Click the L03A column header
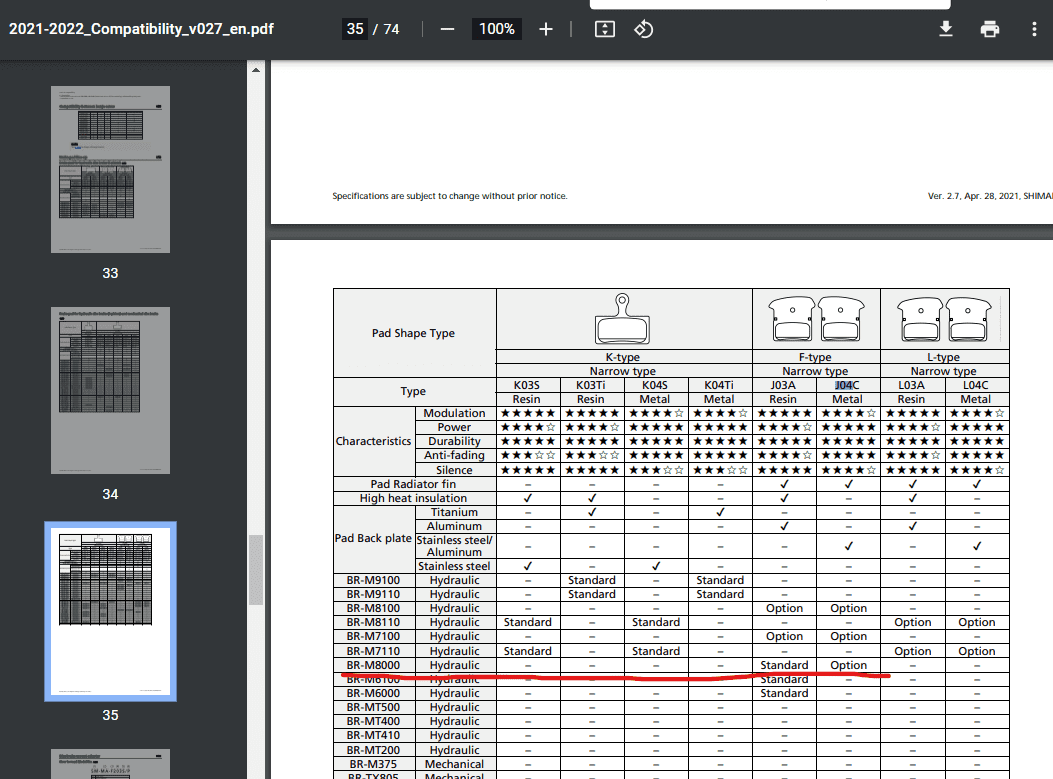The width and height of the screenshot is (1053, 779). click(912, 385)
